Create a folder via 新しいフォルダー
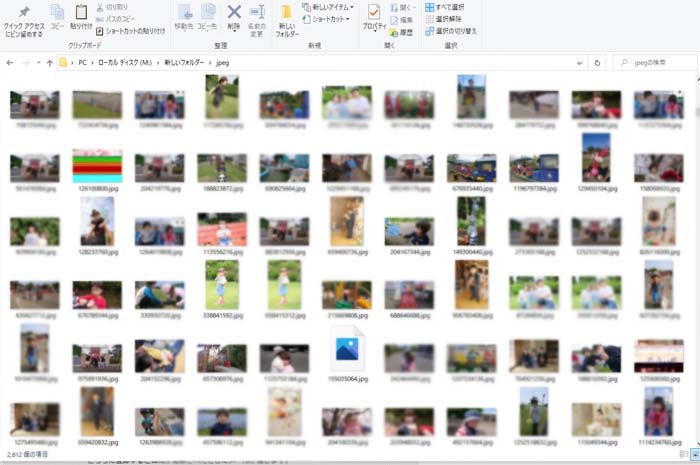This screenshot has height=465, width=700. pyautogui.click(x=287, y=21)
